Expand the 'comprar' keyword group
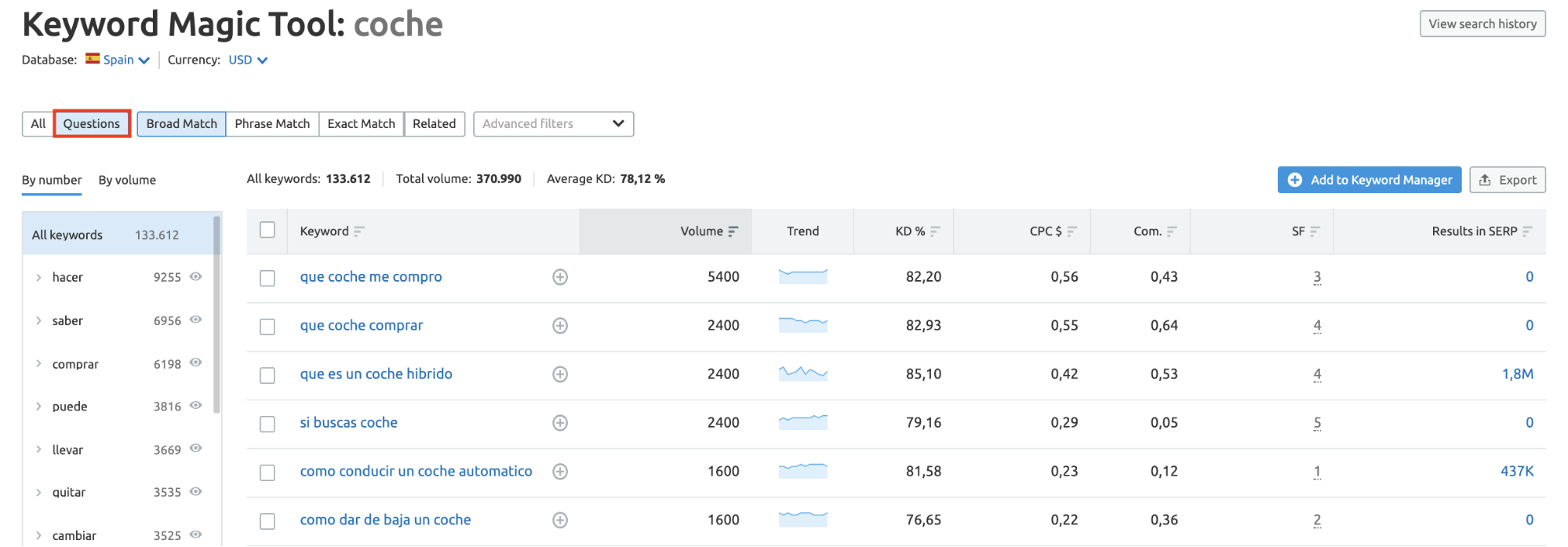This screenshot has width=1568, height=547. click(x=38, y=364)
